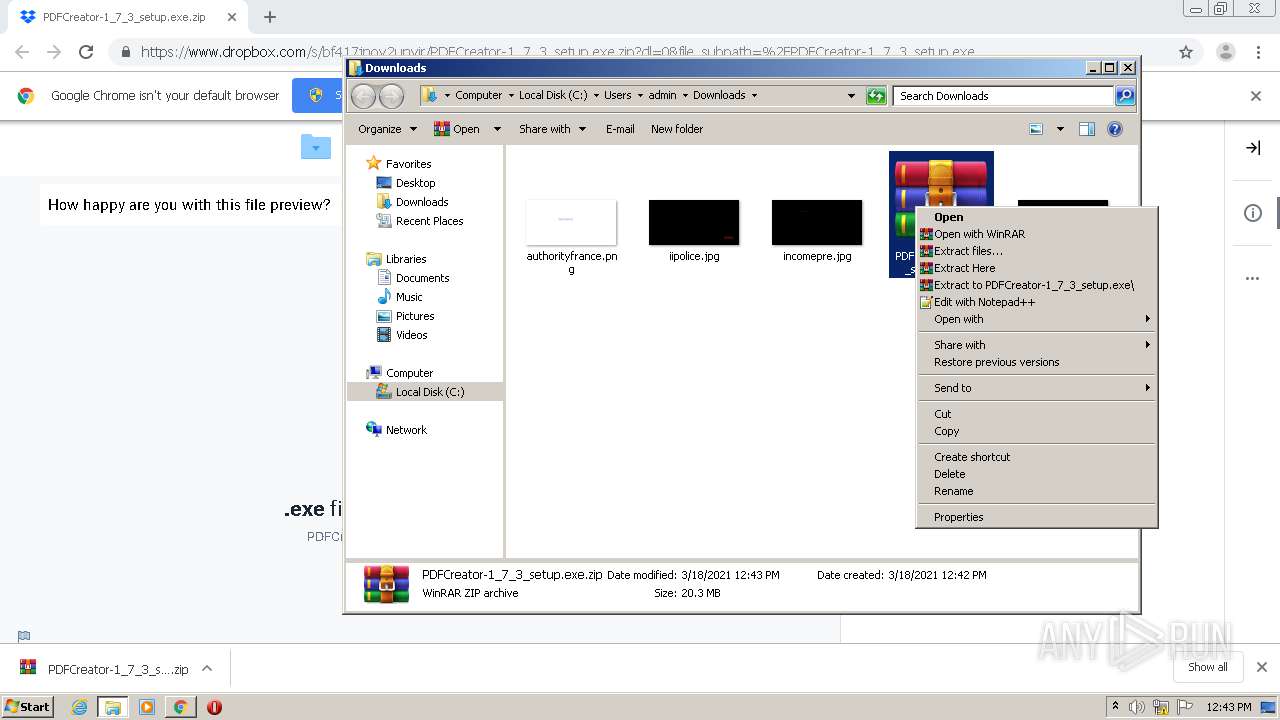Image resolution: width=1280 pixels, height=720 pixels.
Task: Open Dropbox more options ellipsis
Action: coord(1253,278)
